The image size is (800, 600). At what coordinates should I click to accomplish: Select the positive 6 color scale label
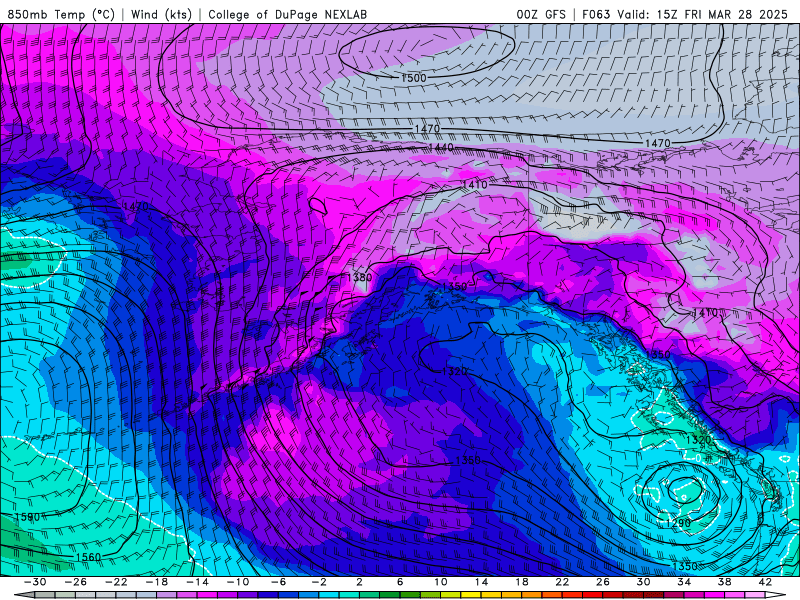pos(400,582)
